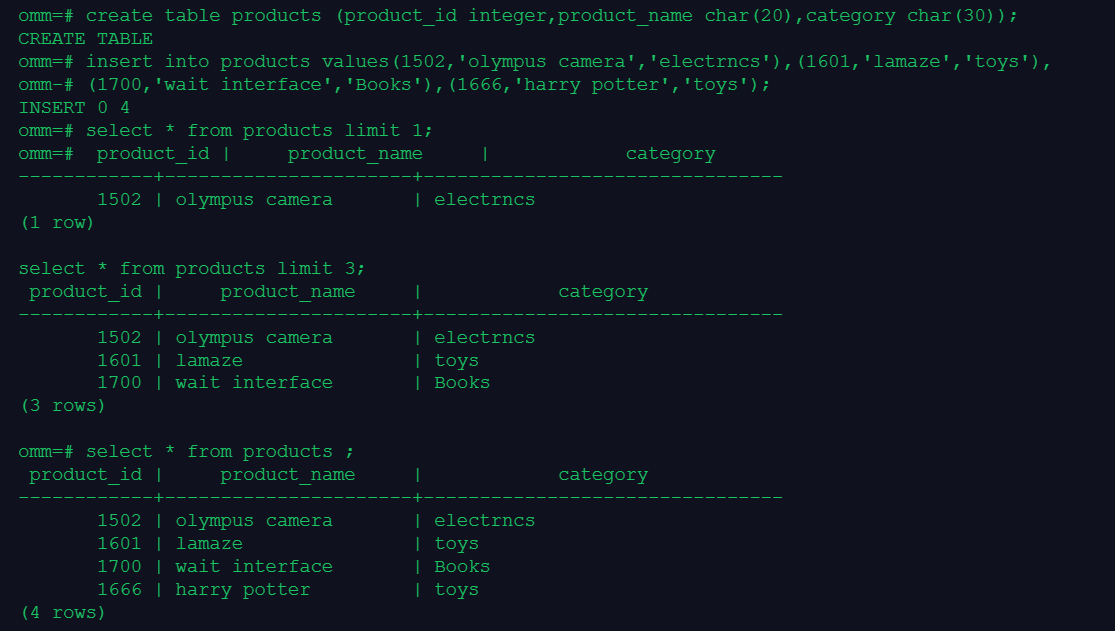Click the CREATE TABLE output line
Image resolution: width=1115 pixels, height=631 pixels.
click(x=85, y=39)
